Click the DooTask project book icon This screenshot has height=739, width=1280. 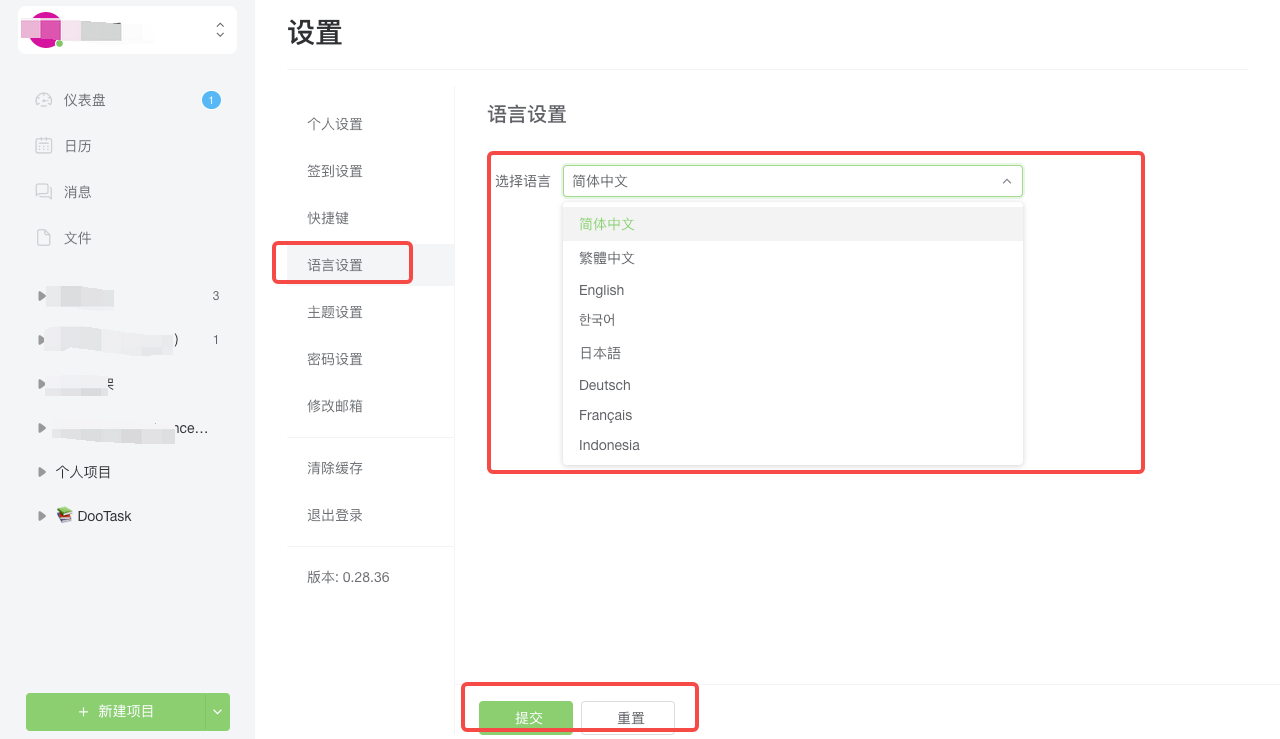tap(65, 515)
